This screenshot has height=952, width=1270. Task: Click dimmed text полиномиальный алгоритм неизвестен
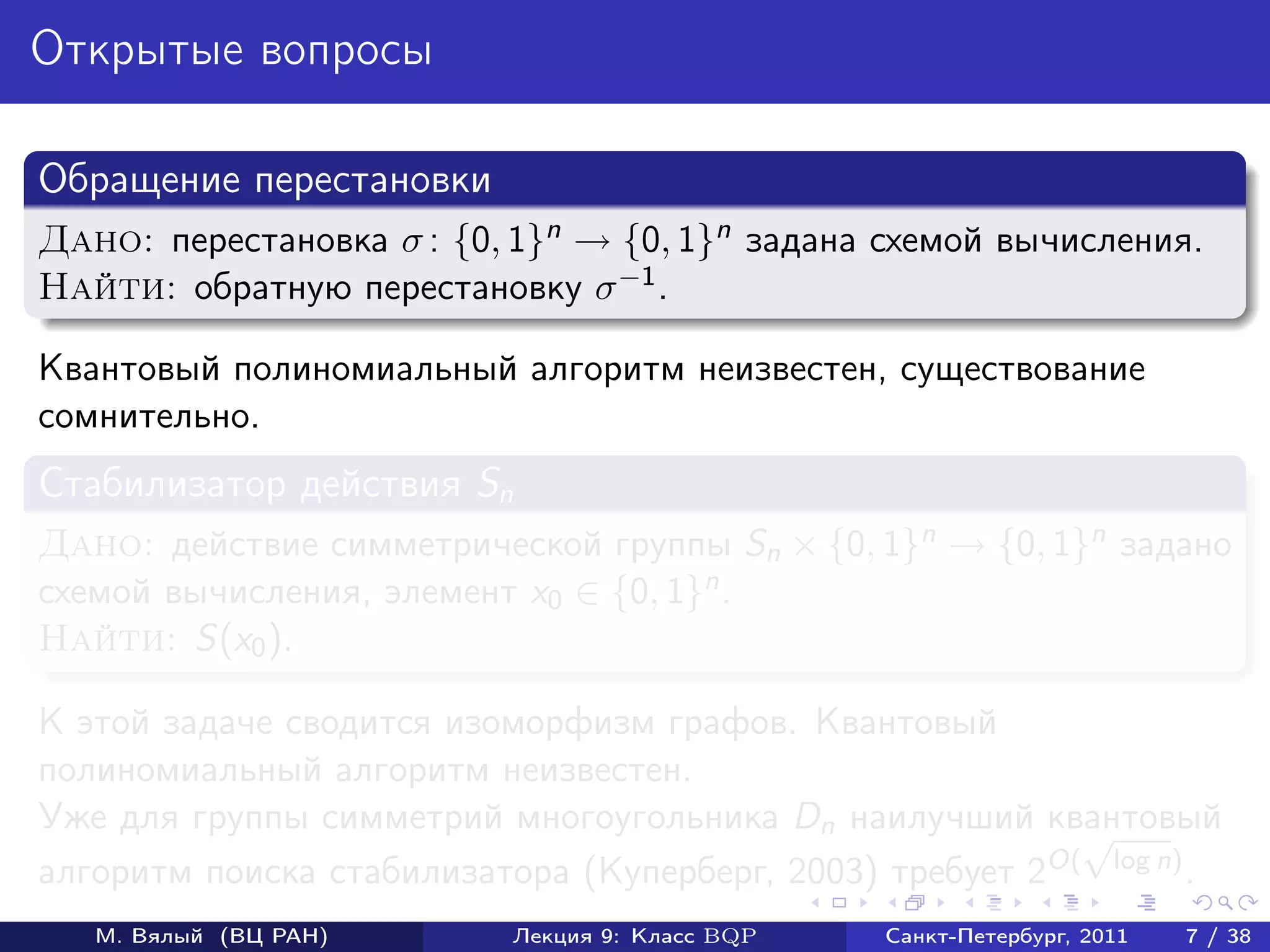(365, 771)
